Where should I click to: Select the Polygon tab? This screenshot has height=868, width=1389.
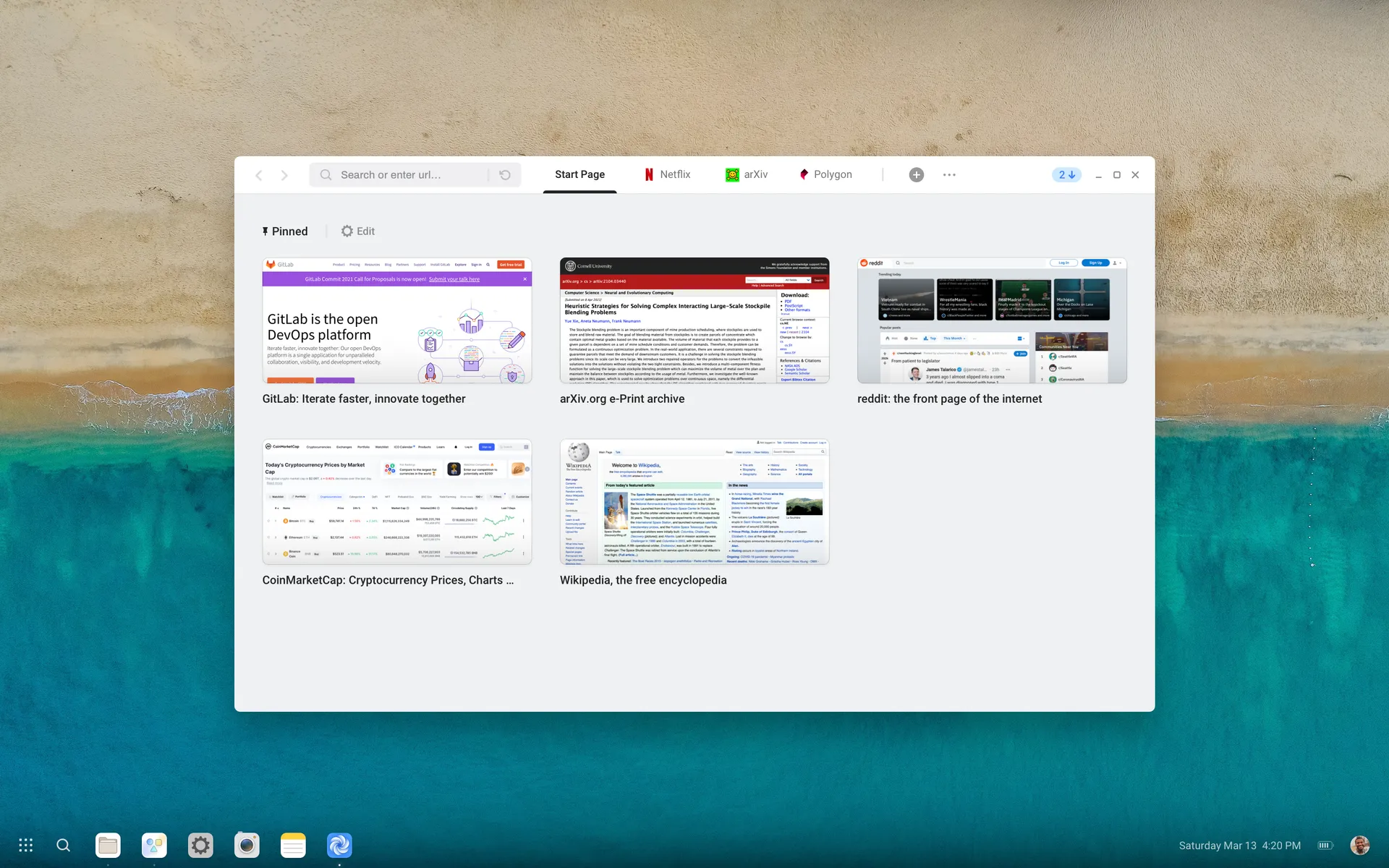pyautogui.click(x=825, y=175)
